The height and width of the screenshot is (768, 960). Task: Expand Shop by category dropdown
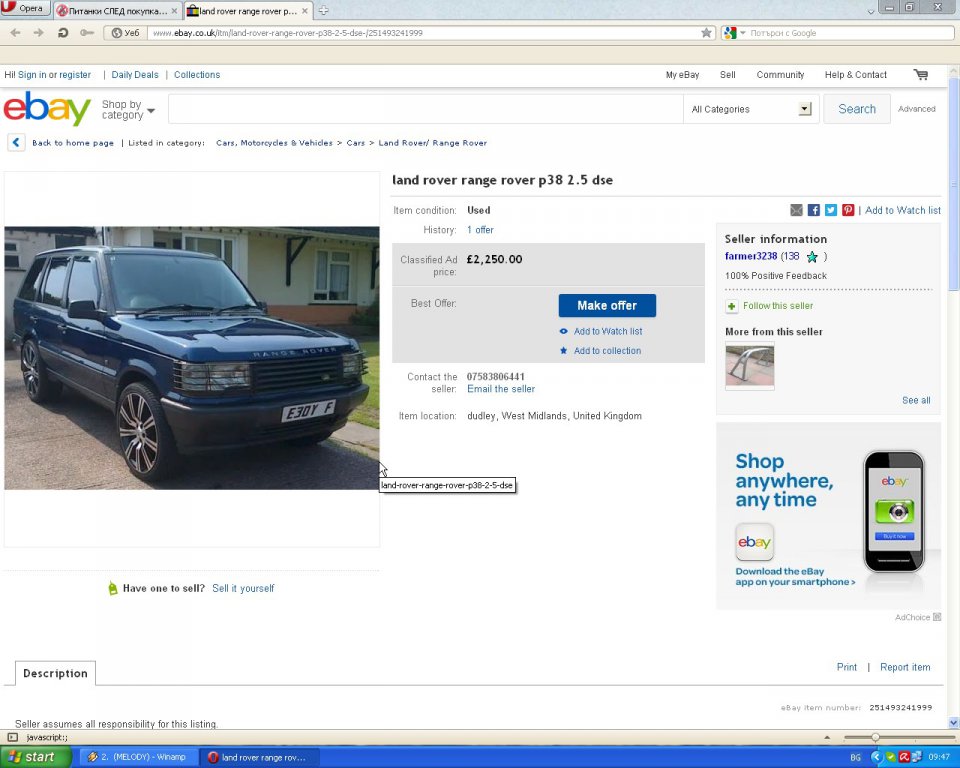tap(128, 110)
